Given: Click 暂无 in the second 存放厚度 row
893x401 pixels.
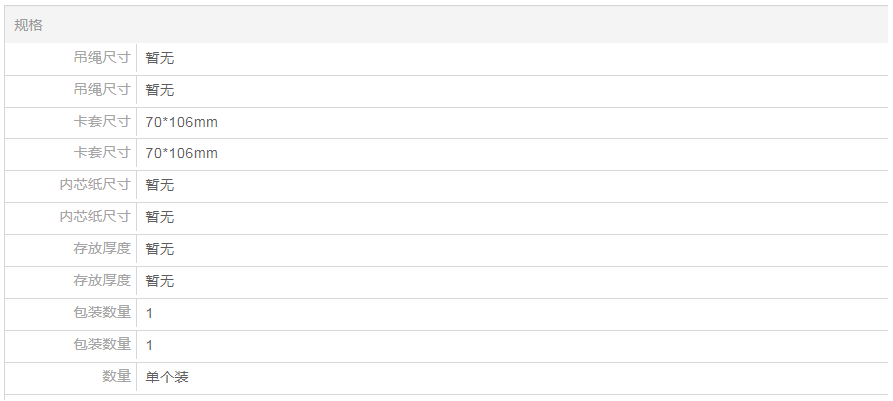Looking at the screenshot, I should coord(159,281).
